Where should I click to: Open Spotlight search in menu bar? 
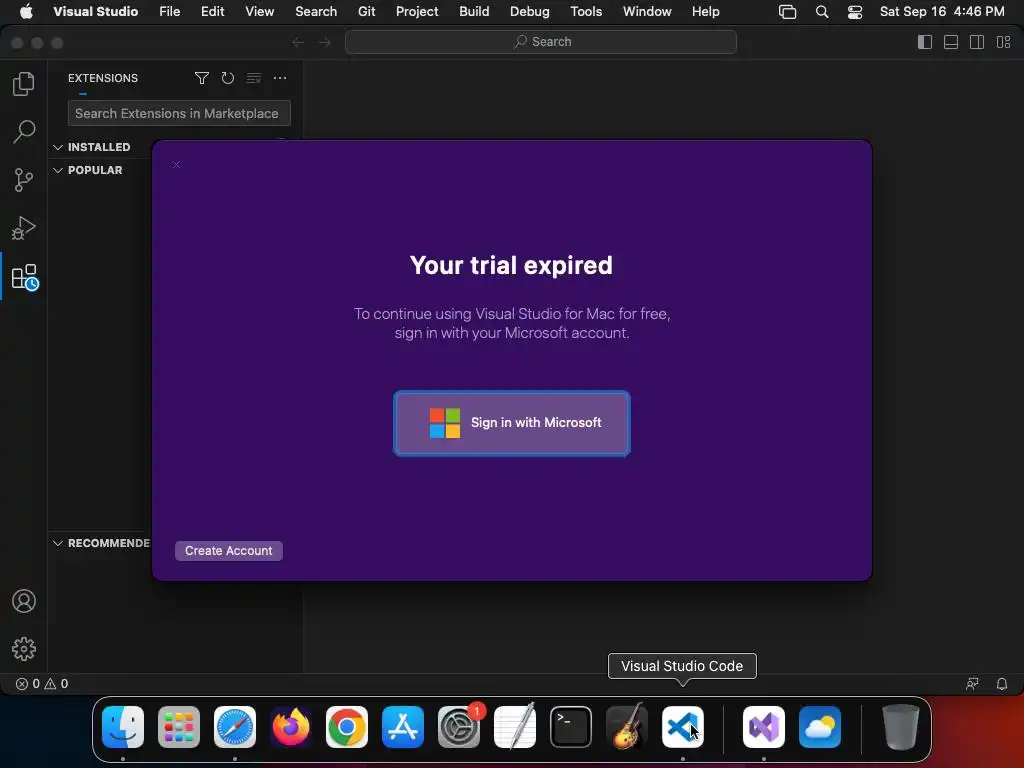click(822, 12)
